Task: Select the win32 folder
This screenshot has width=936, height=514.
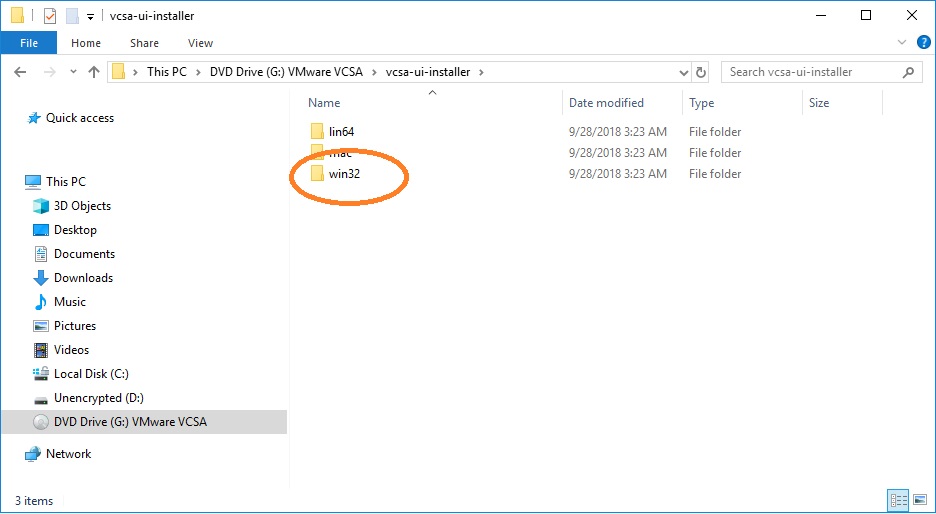Action: pos(344,174)
